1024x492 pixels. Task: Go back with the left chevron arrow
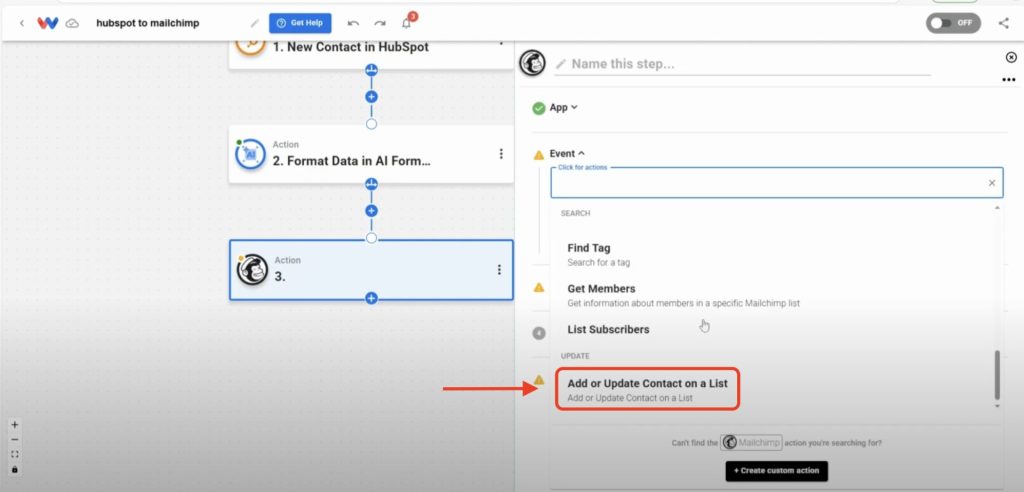coord(22,24)
